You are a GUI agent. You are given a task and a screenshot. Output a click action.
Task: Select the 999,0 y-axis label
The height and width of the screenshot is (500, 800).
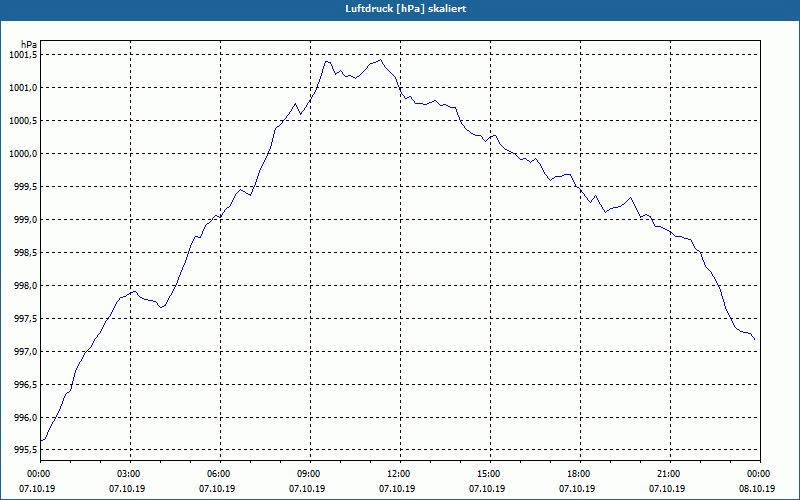pos(25,219)
